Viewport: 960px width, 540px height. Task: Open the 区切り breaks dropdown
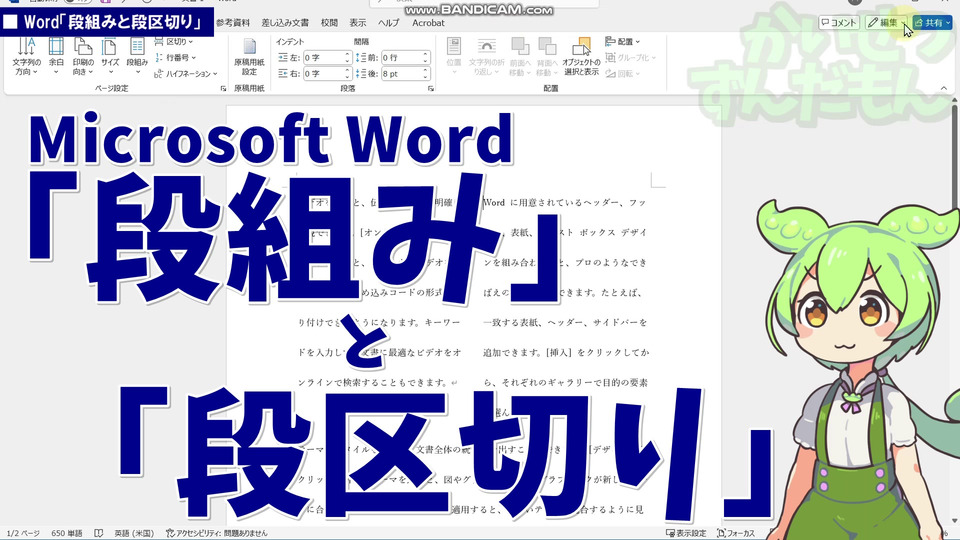click(174, 42)
